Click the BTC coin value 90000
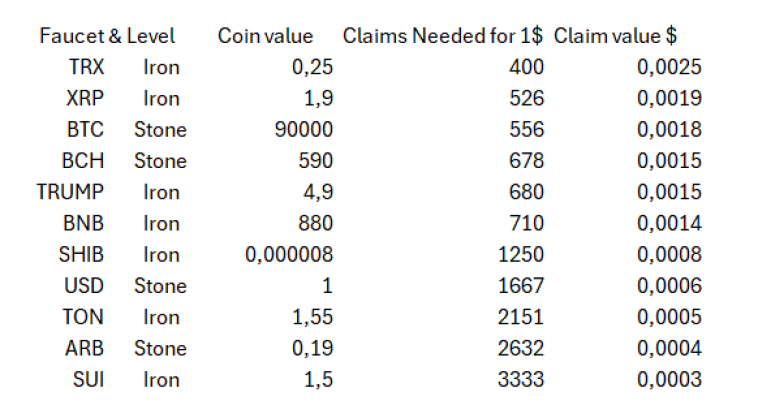The height and width of the screenshot is (405, 758). [304, 129]
